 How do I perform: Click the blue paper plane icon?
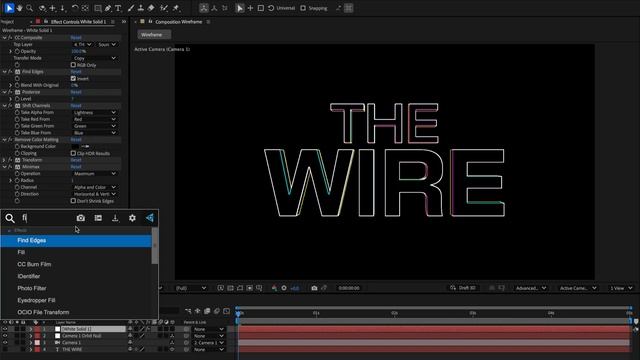150,218
